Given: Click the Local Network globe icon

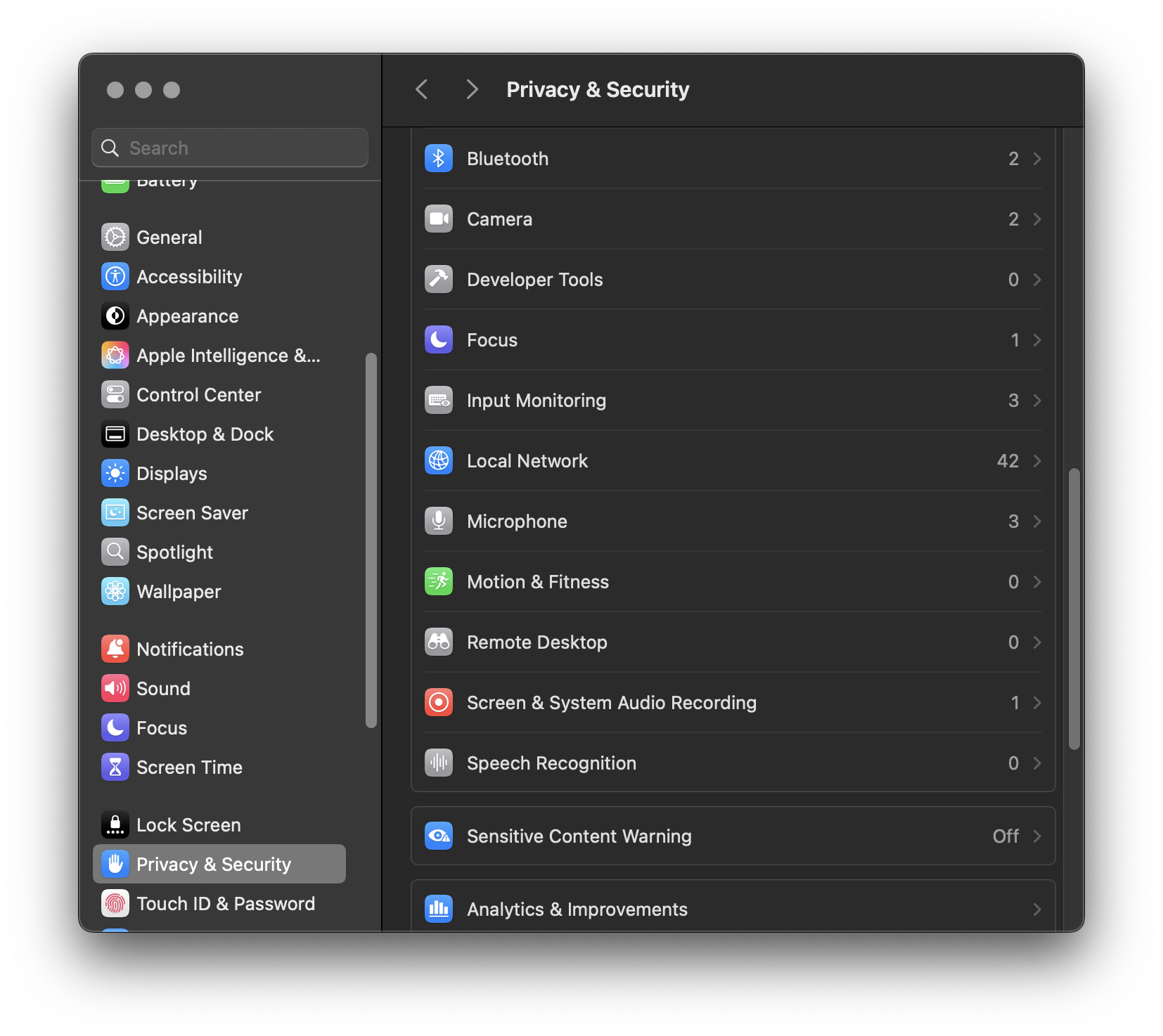Looking at the screenshot, I should coord(439,461).
